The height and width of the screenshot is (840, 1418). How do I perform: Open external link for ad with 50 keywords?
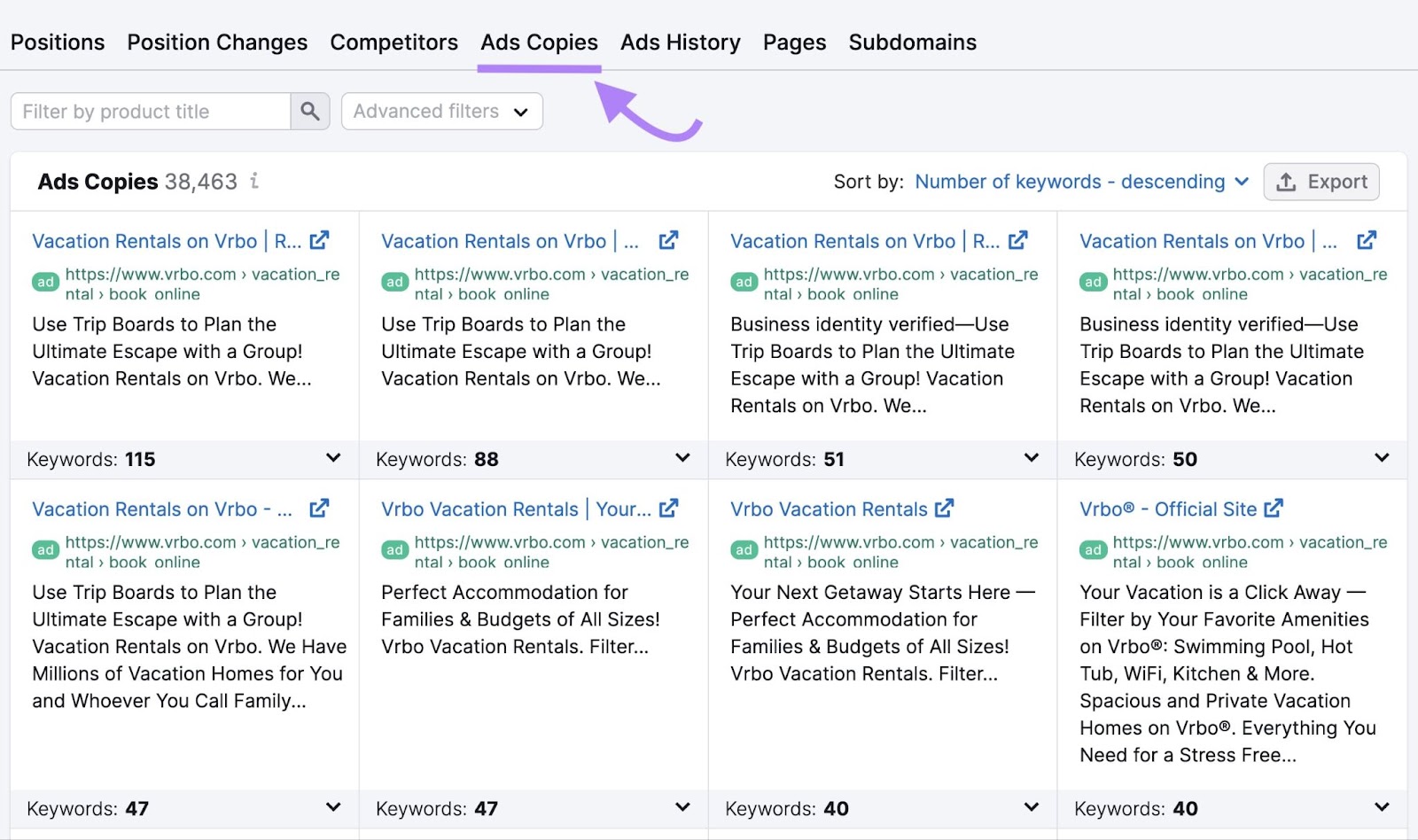tap(1367, 240)
